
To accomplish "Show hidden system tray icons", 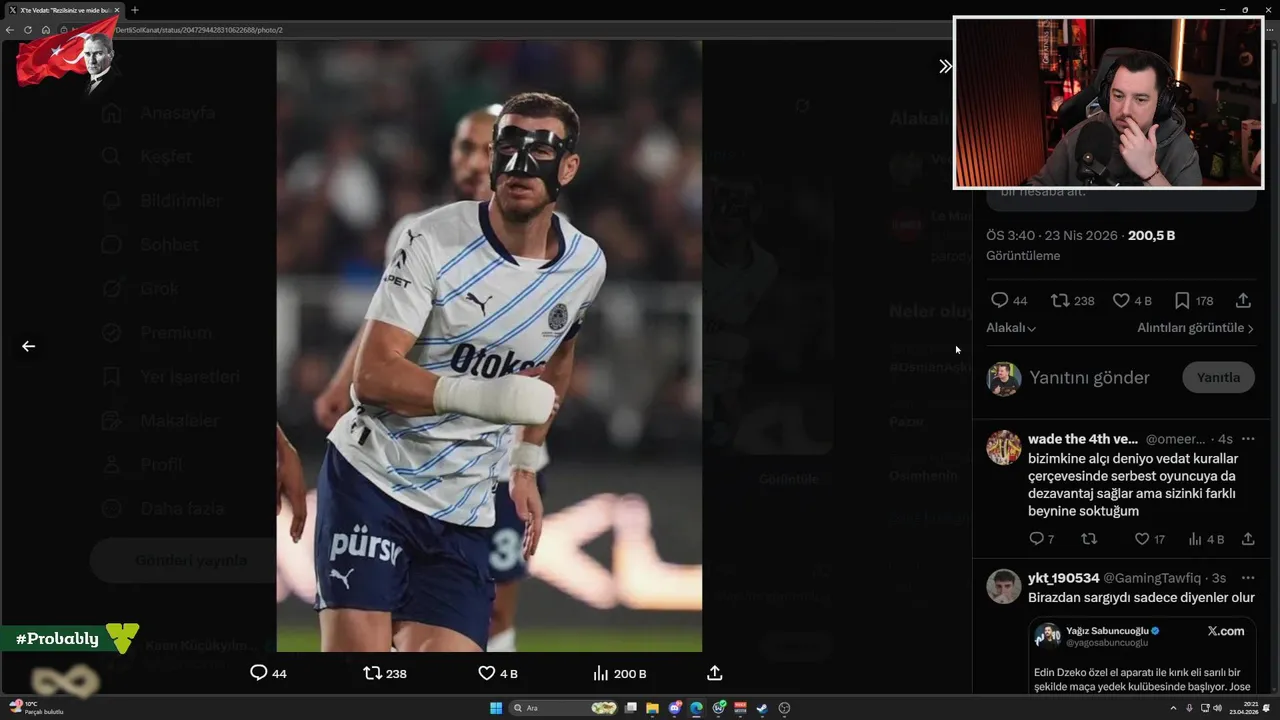I will (x=1172, y=708).
